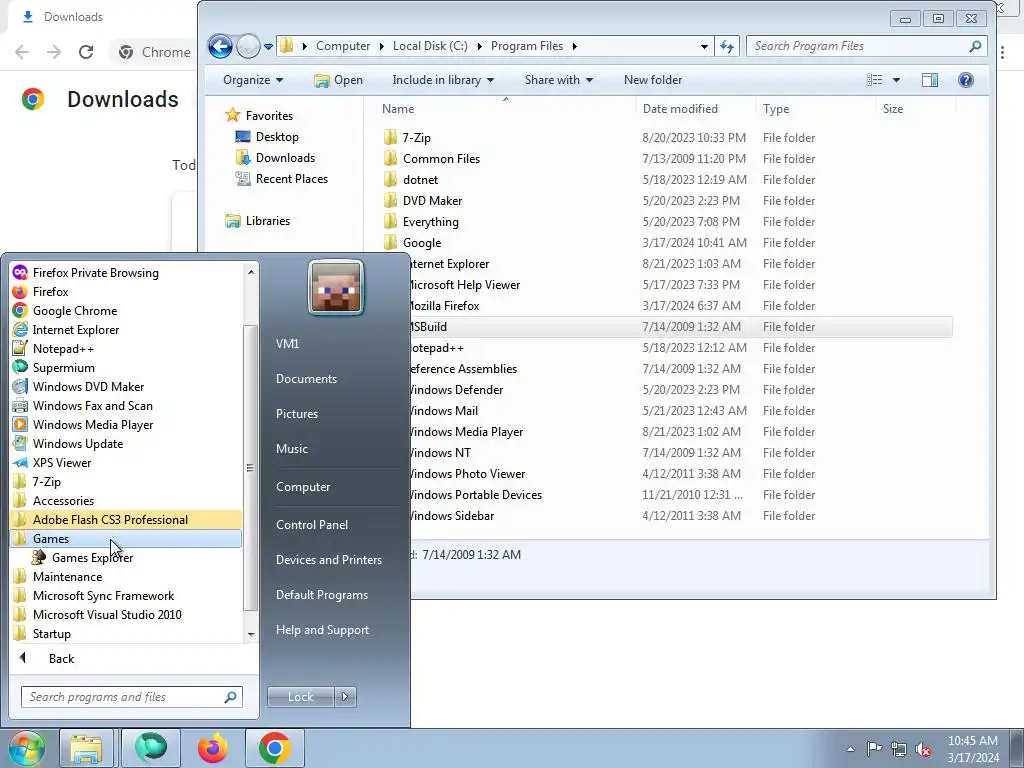Open Music from the Start menu
The image size is (1024, 768).
click(292, 449)
